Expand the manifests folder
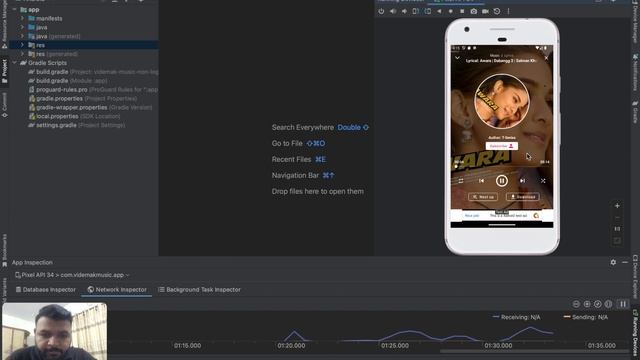Viewport: 640px width, 360px height. click(22, 18)
